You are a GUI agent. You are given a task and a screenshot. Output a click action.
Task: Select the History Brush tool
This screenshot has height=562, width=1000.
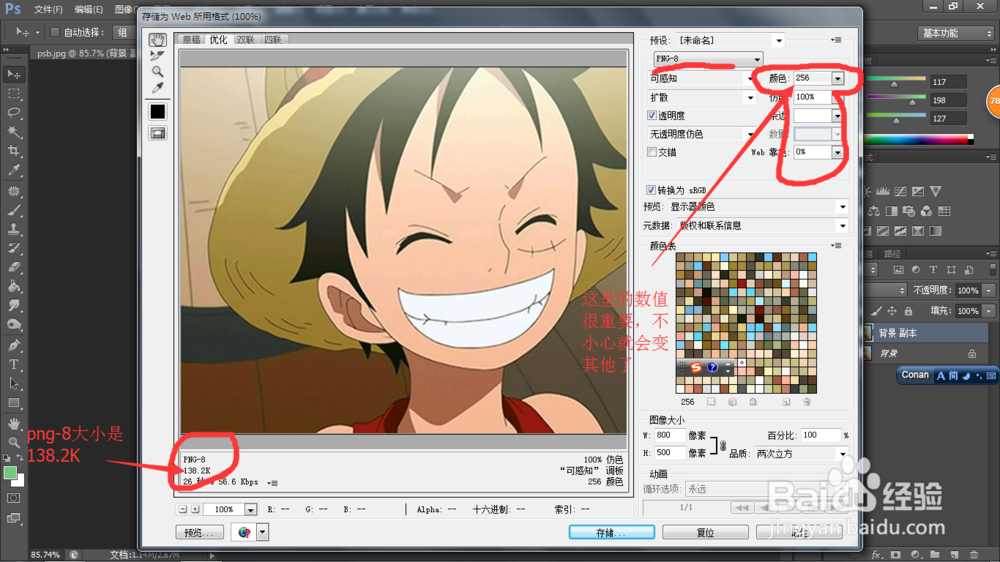click(x=13, y=248)
